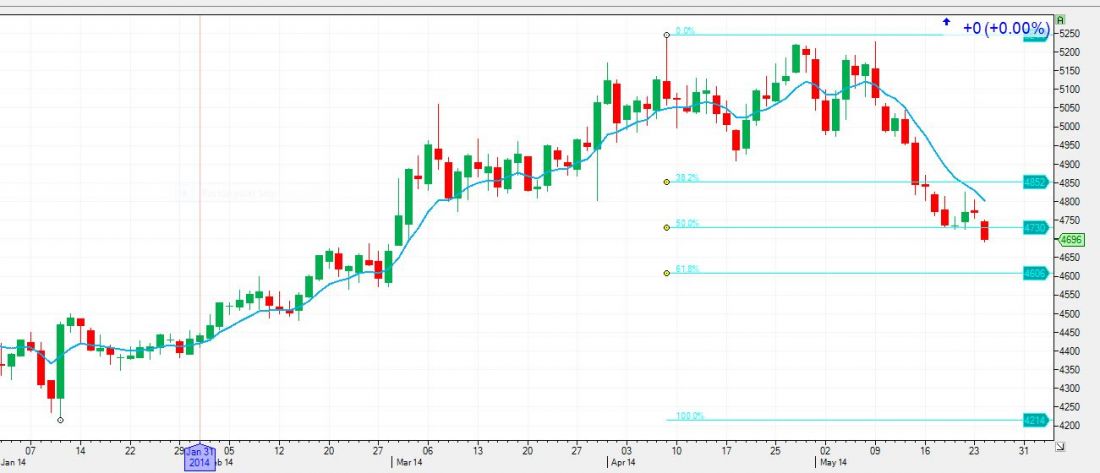This screenshot has width=1100, height=473.
Task: Click the Mar 14 label on date axis
Action: pos(407,463)
